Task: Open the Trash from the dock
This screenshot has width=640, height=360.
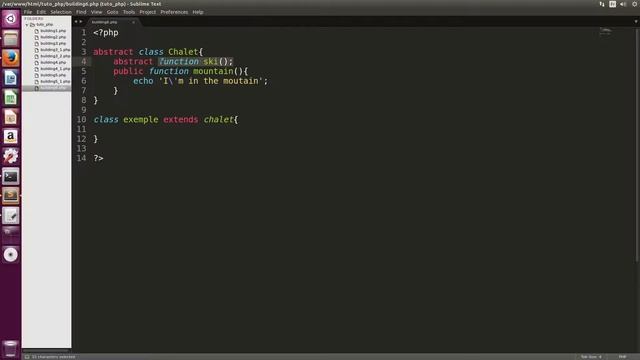Action: [x=11, y=349]
